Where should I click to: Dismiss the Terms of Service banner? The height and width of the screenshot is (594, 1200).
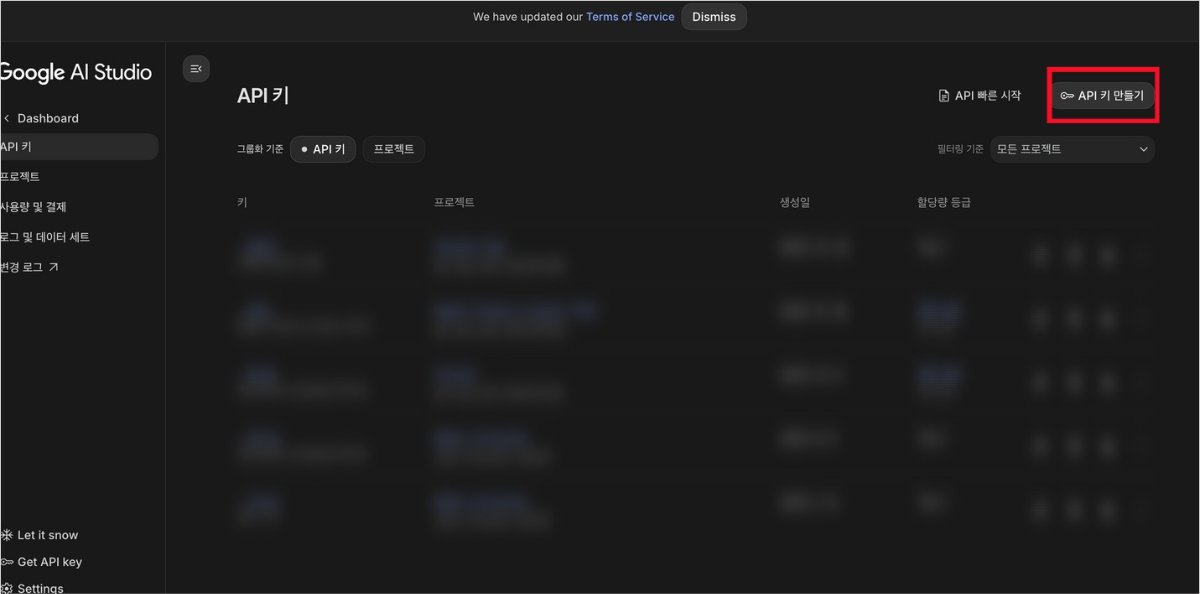[714, 17]
